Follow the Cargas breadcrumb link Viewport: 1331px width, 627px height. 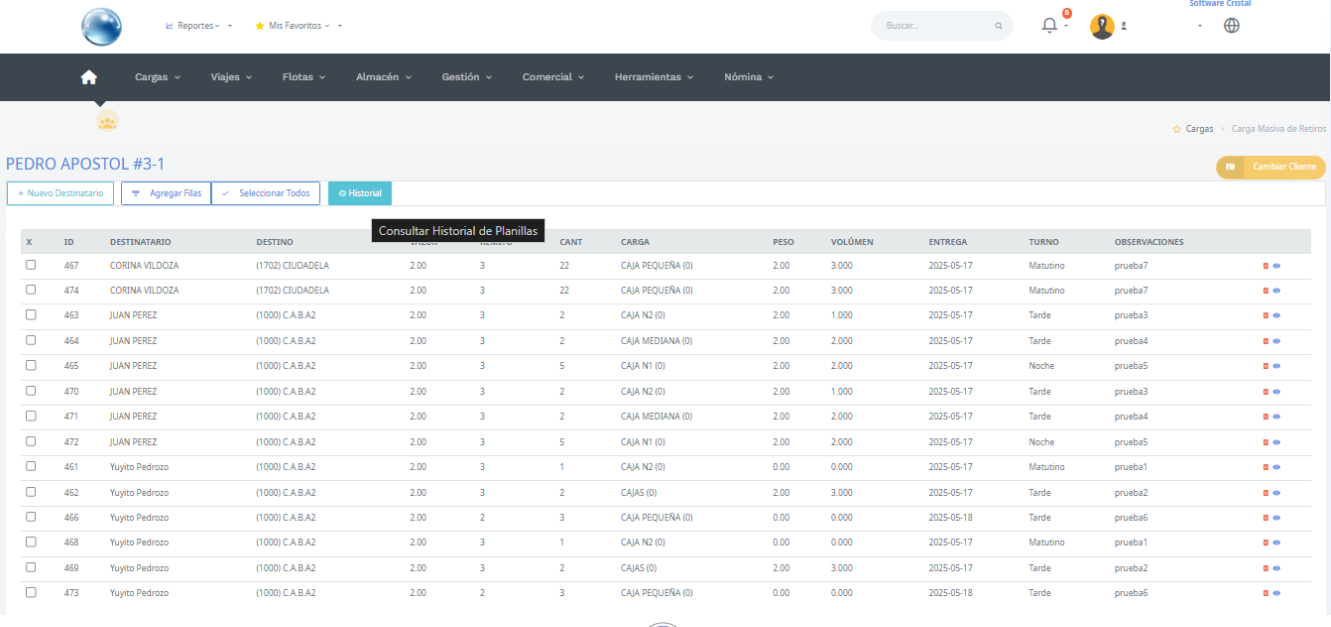coord(1199,129)
